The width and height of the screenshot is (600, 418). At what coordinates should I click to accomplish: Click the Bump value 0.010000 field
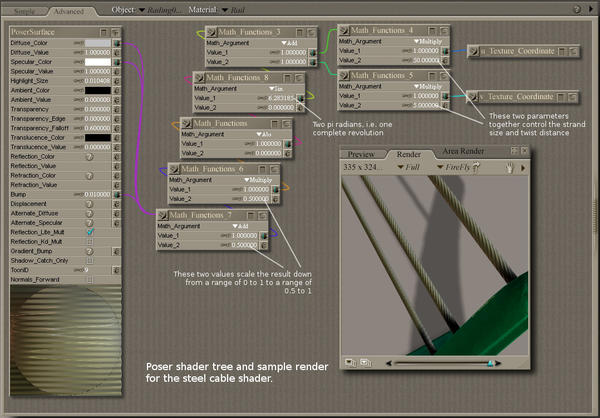click(x=98, y=194)
